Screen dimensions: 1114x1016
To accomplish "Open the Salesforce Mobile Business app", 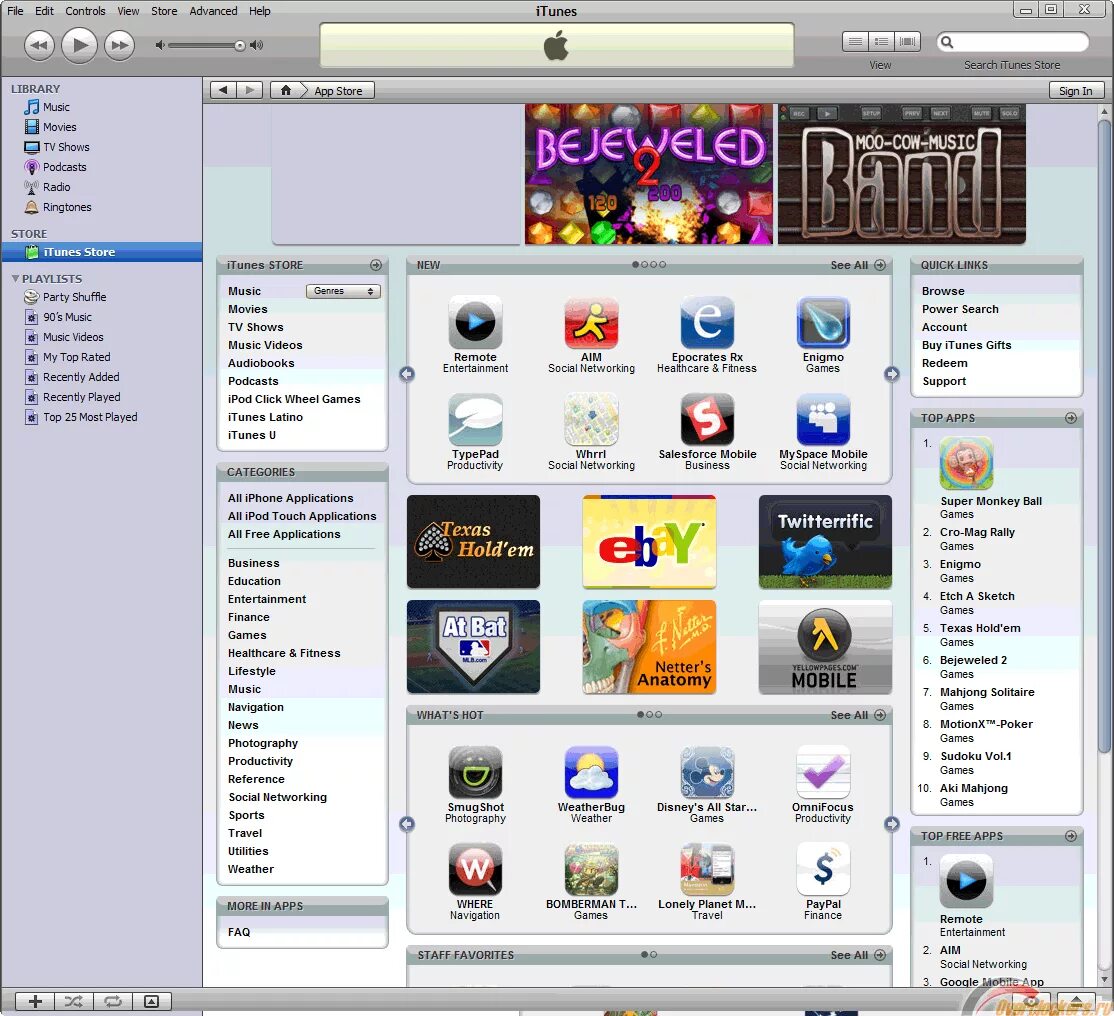I will 707,421.
